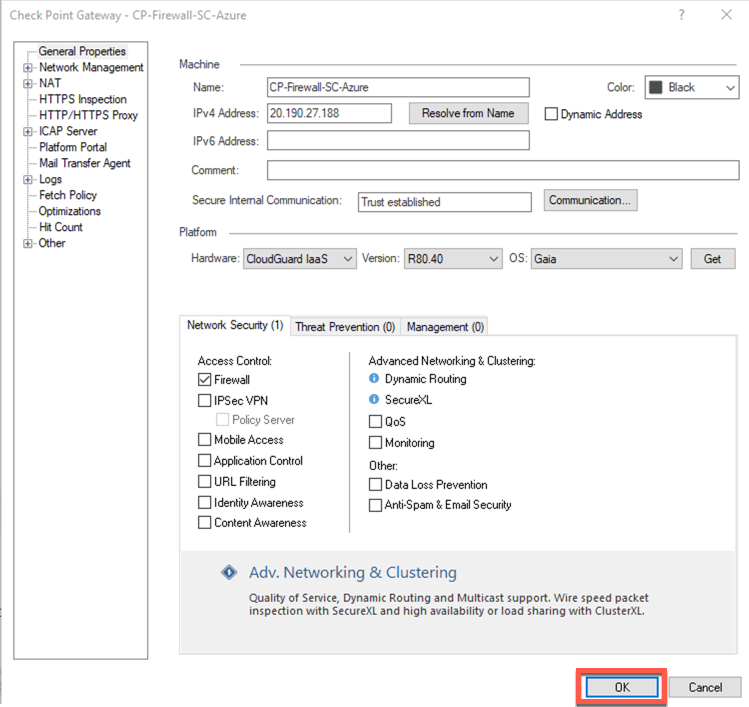
Task: Turn on Content Awareness checkbox
Action: [x=204, y=523]
